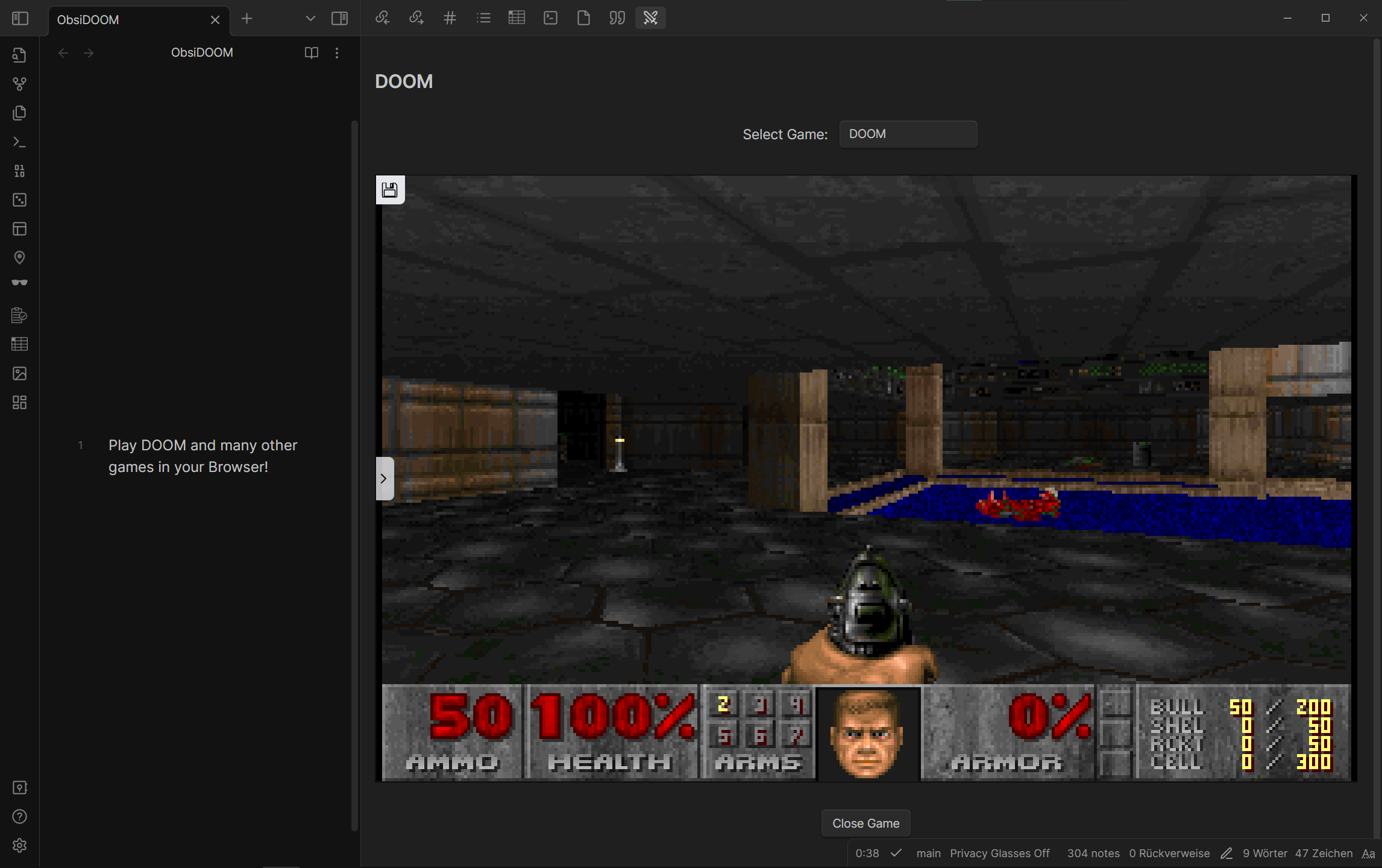This screenshot has width=1382, height=868.
Task: Open the terminal panel icon in top toolbar
Action: tap(550, 18)
